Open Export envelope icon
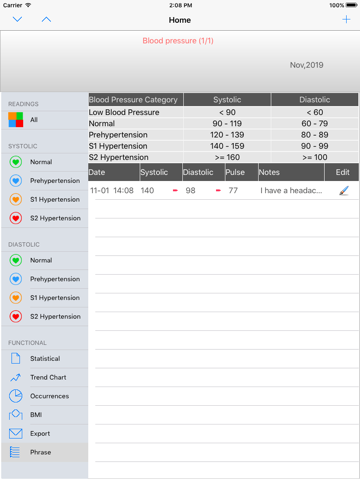The height and width of the screenshot is (480, 360). (x=15, y=433)
